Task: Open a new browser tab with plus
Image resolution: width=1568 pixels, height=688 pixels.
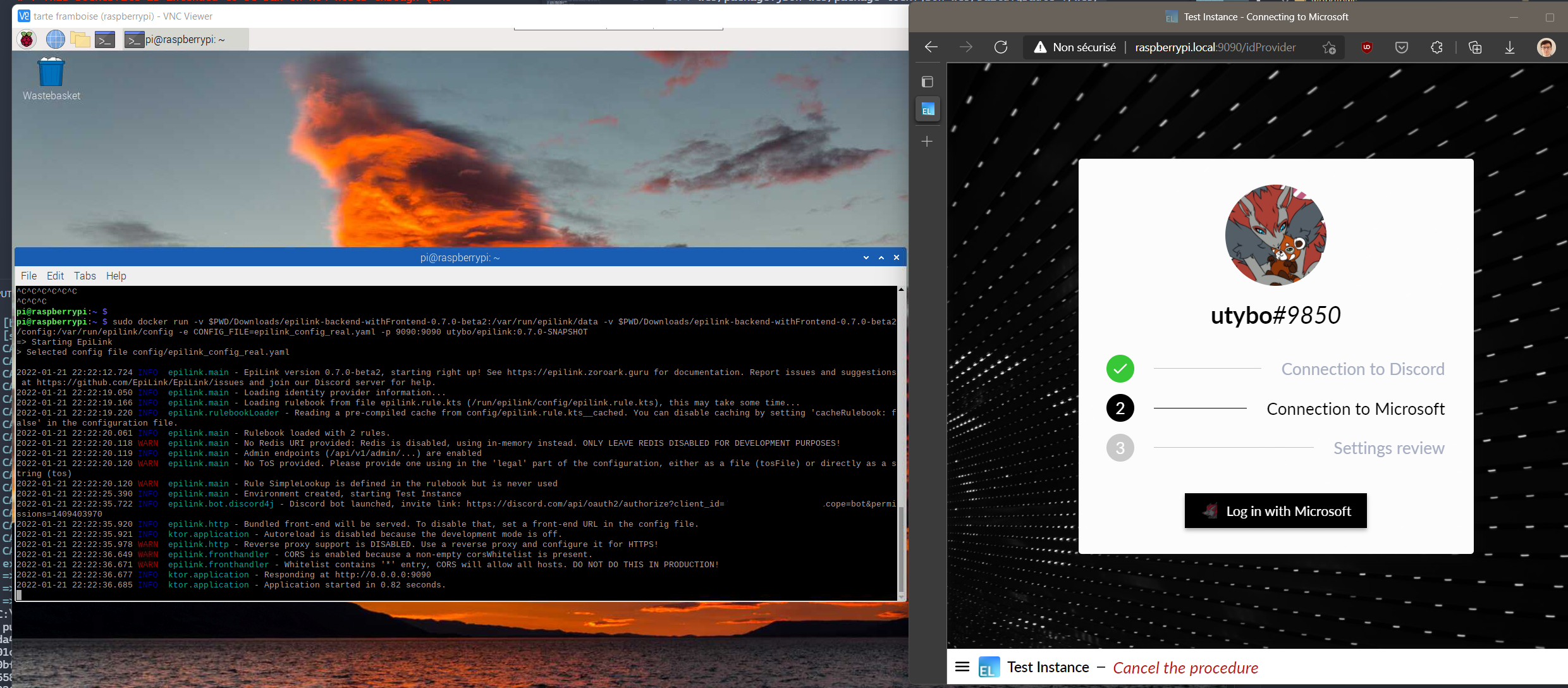Action: tap(928, 142)
